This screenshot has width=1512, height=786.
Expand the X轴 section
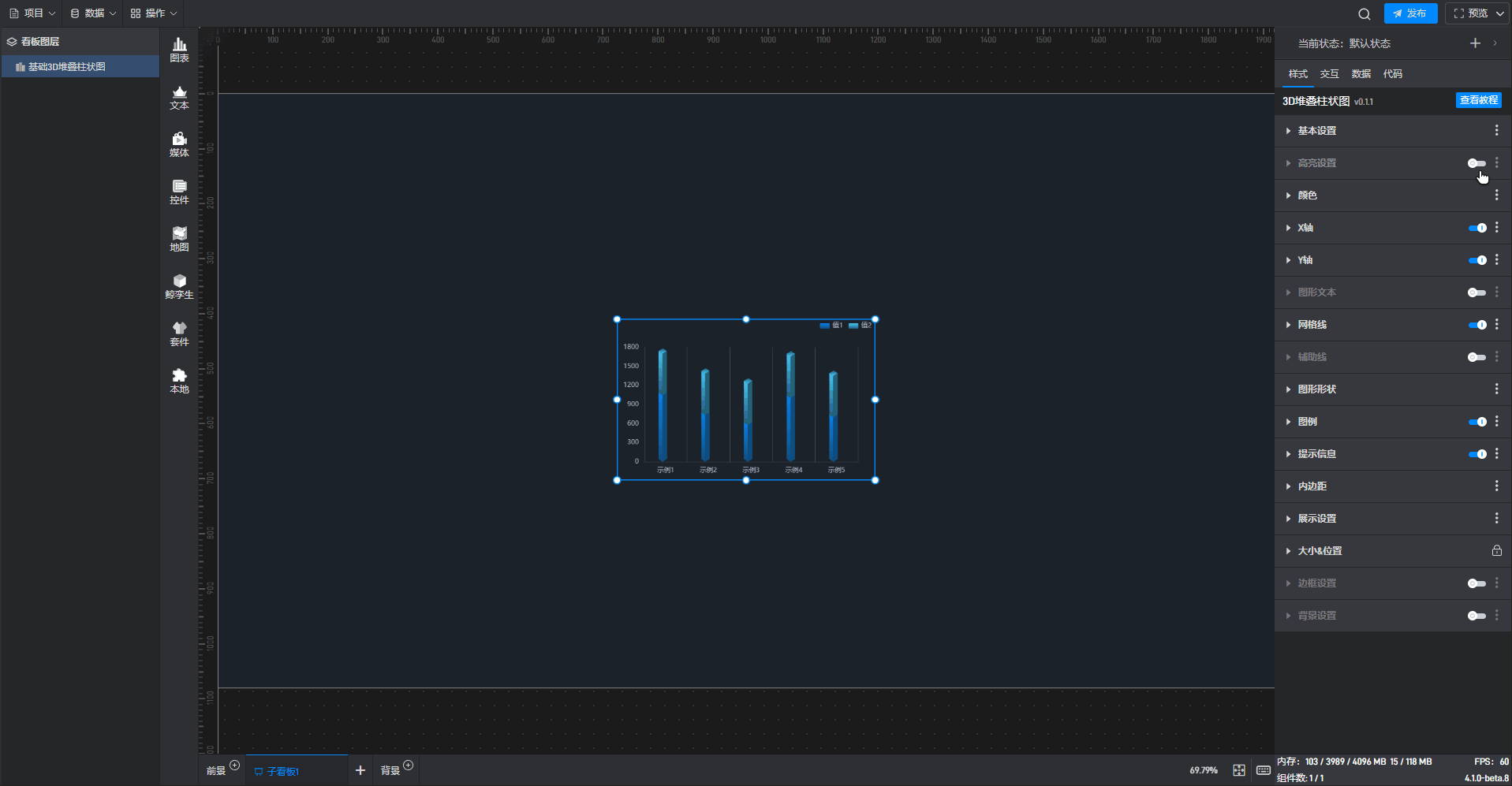[1288, 228]
